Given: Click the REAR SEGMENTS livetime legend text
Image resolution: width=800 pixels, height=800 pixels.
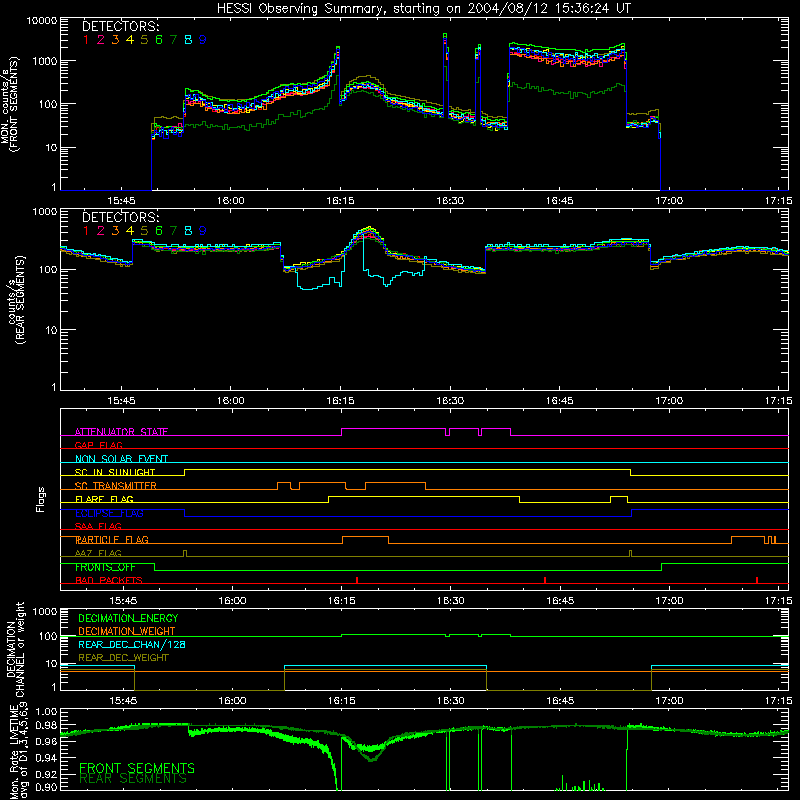Looking at the screenshot, I should tap(133, 779).
